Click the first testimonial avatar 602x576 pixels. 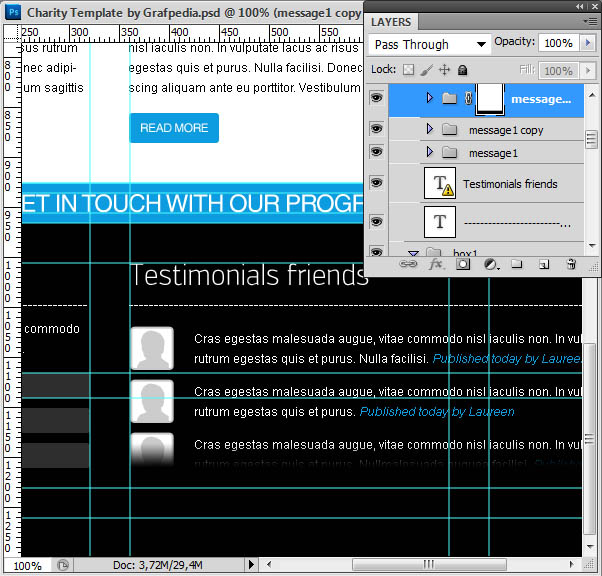(x=152, y=348)
